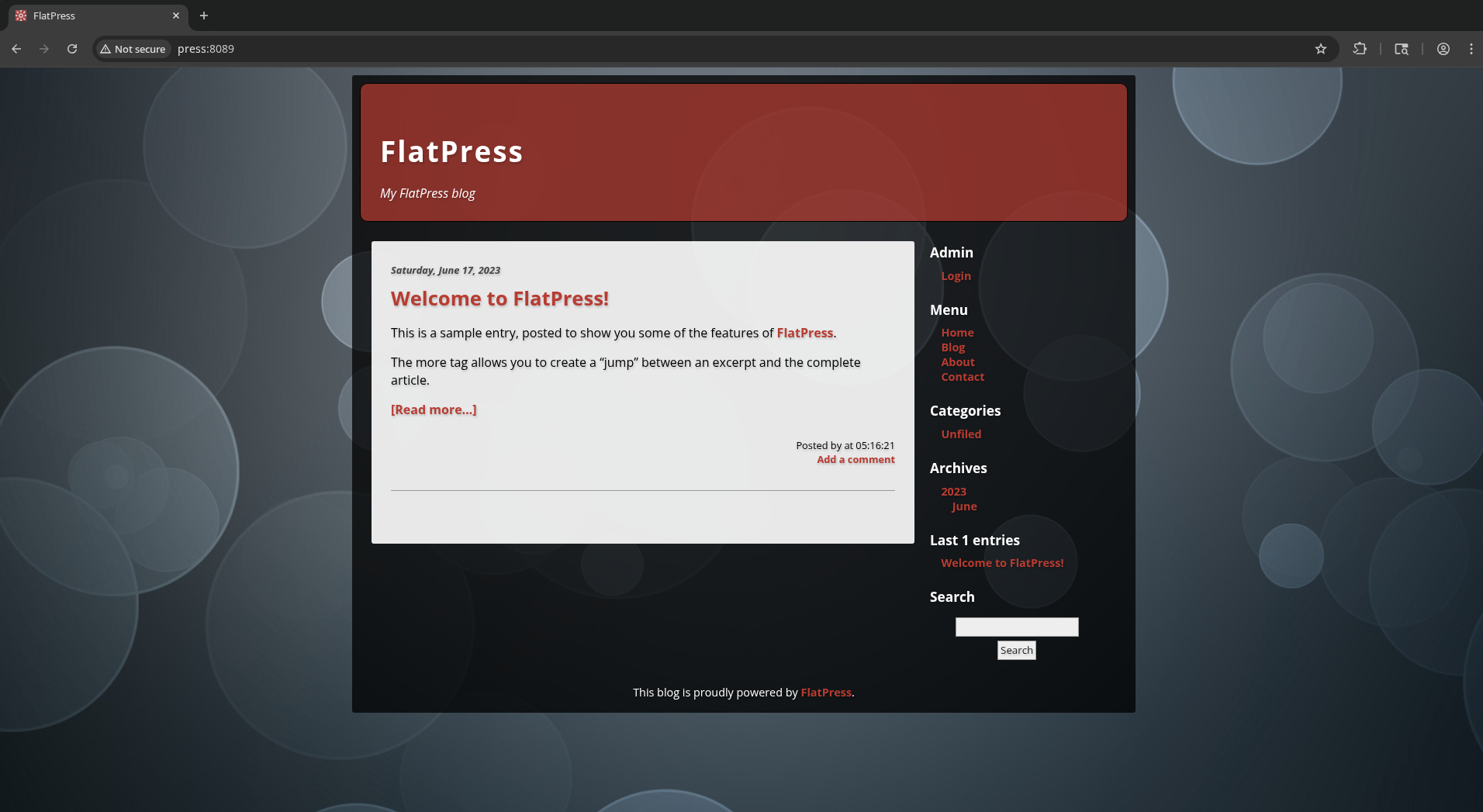Browse the Unfiled category
Screen dimensions: 1483x812
click(961, 434)
